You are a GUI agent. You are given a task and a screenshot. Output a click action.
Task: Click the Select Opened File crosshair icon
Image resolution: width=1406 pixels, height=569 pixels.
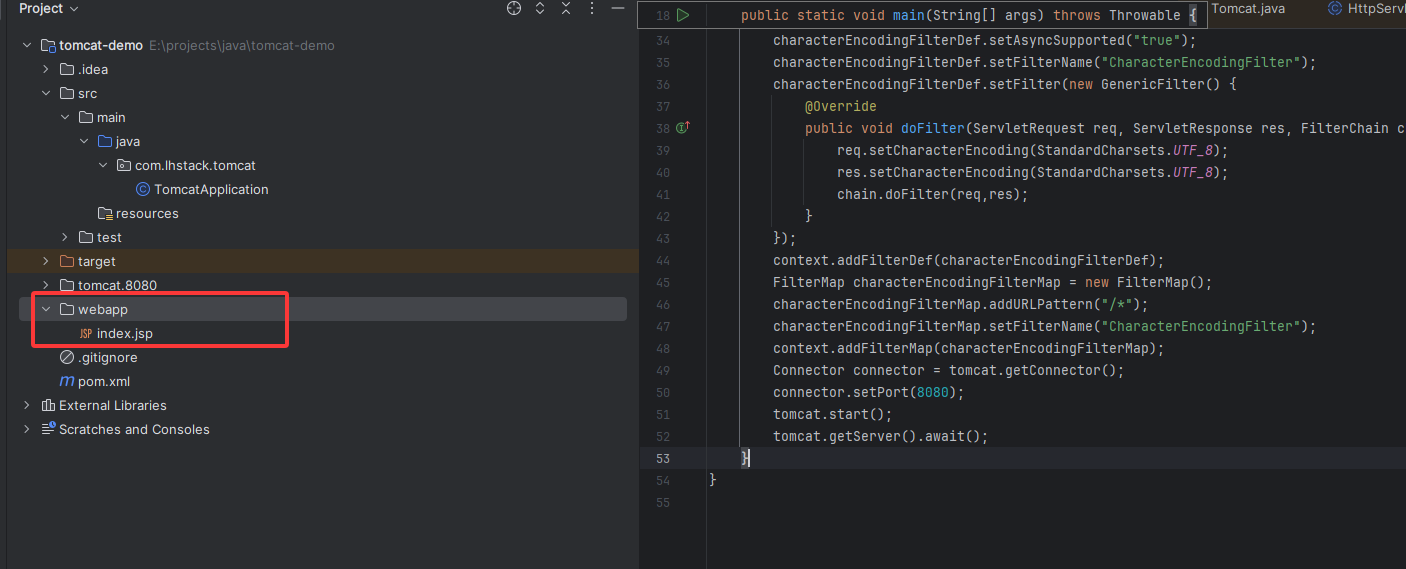pos(514,9)
